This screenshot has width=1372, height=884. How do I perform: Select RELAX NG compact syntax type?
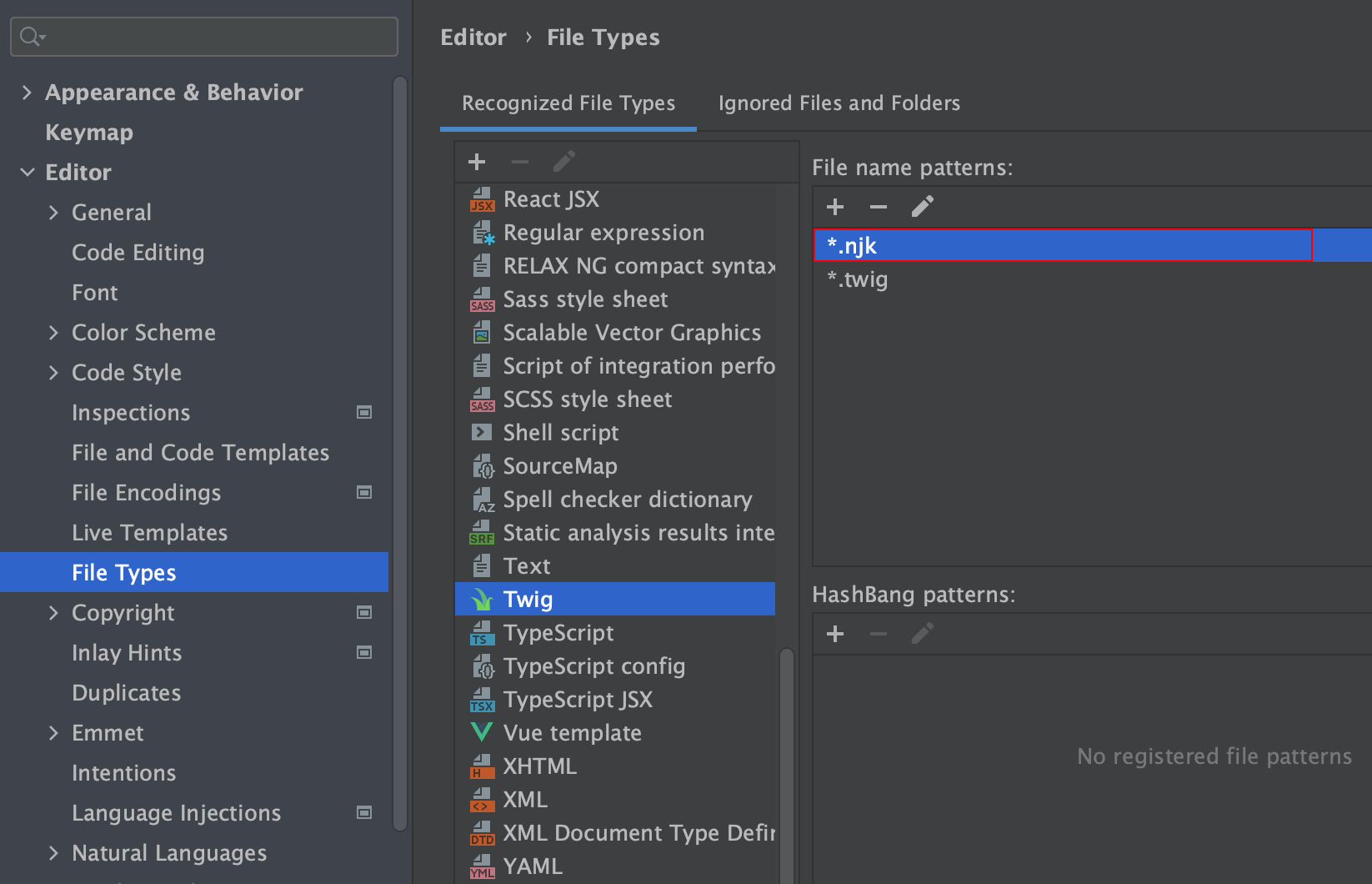[615, 265]
